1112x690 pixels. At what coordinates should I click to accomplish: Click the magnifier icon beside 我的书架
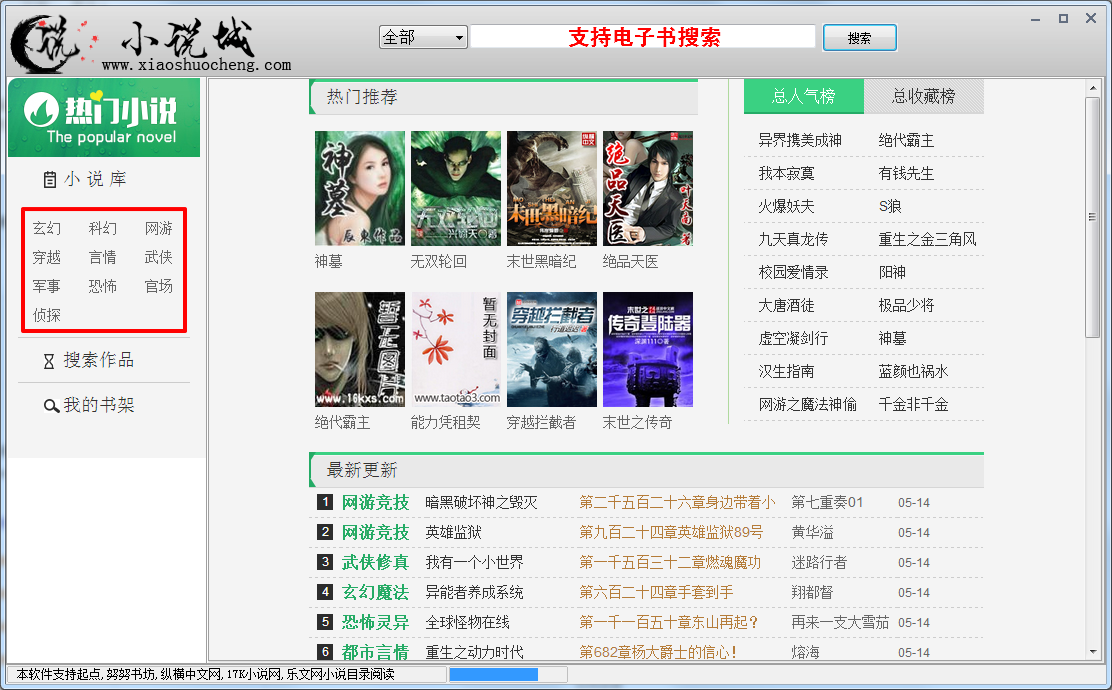click(x=50, y=406)
